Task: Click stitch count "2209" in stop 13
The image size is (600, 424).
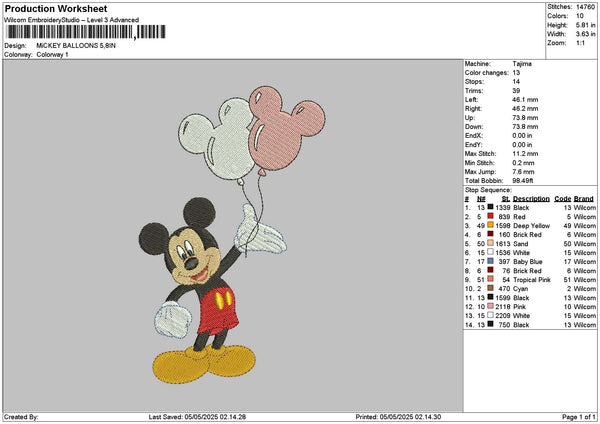Action: pos(503,316)
